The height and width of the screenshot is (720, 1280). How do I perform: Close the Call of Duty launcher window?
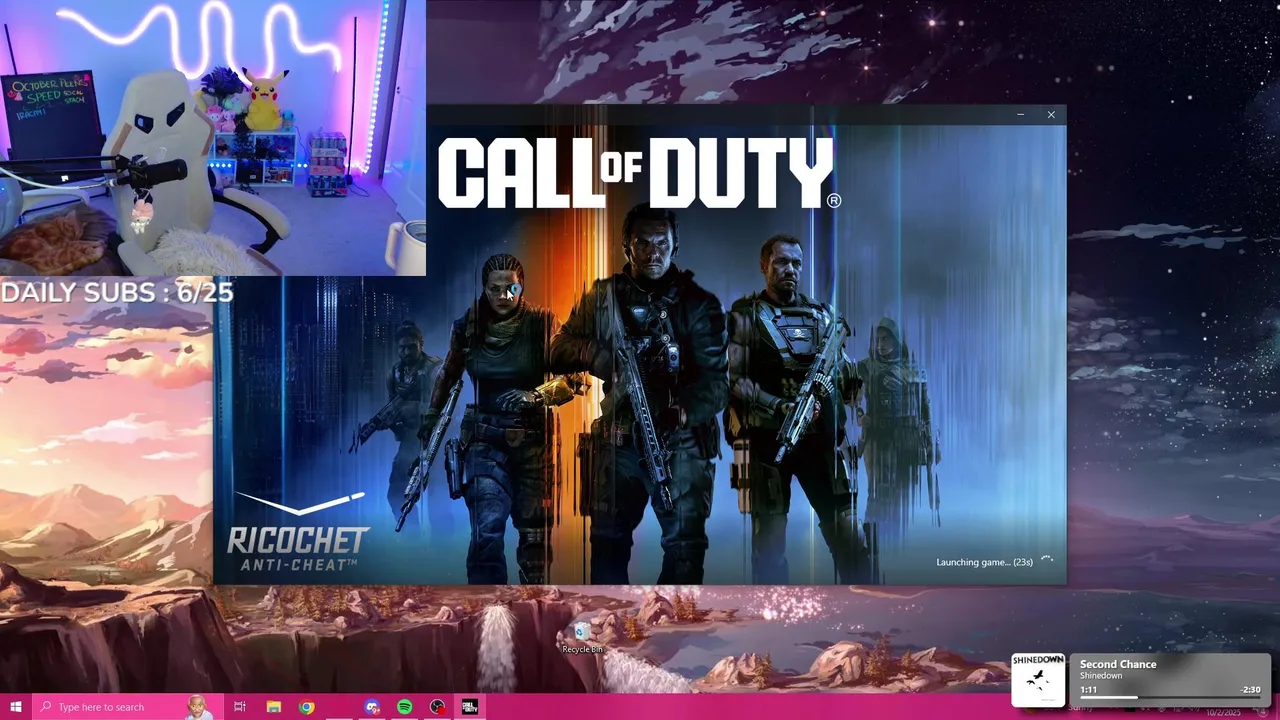point(1051,115)
